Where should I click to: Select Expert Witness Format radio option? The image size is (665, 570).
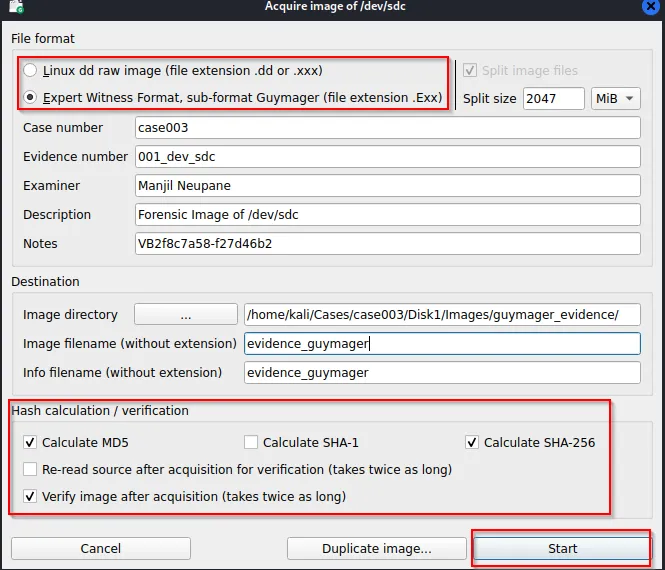(31, 98)
